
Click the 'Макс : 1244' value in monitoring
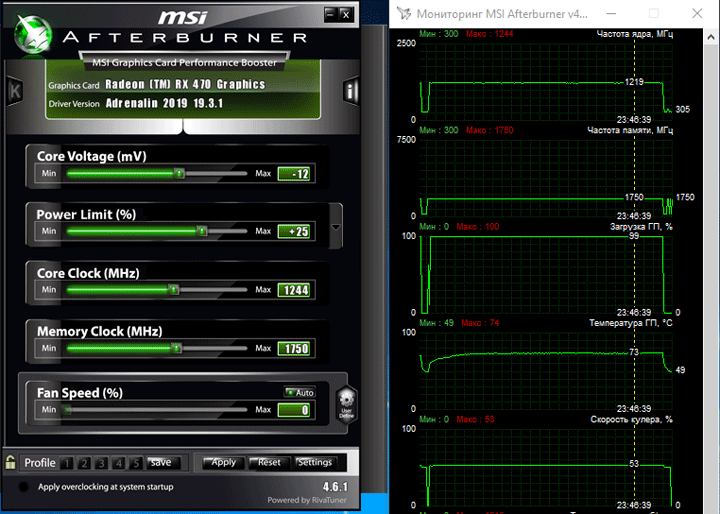[x=489, y=34]
